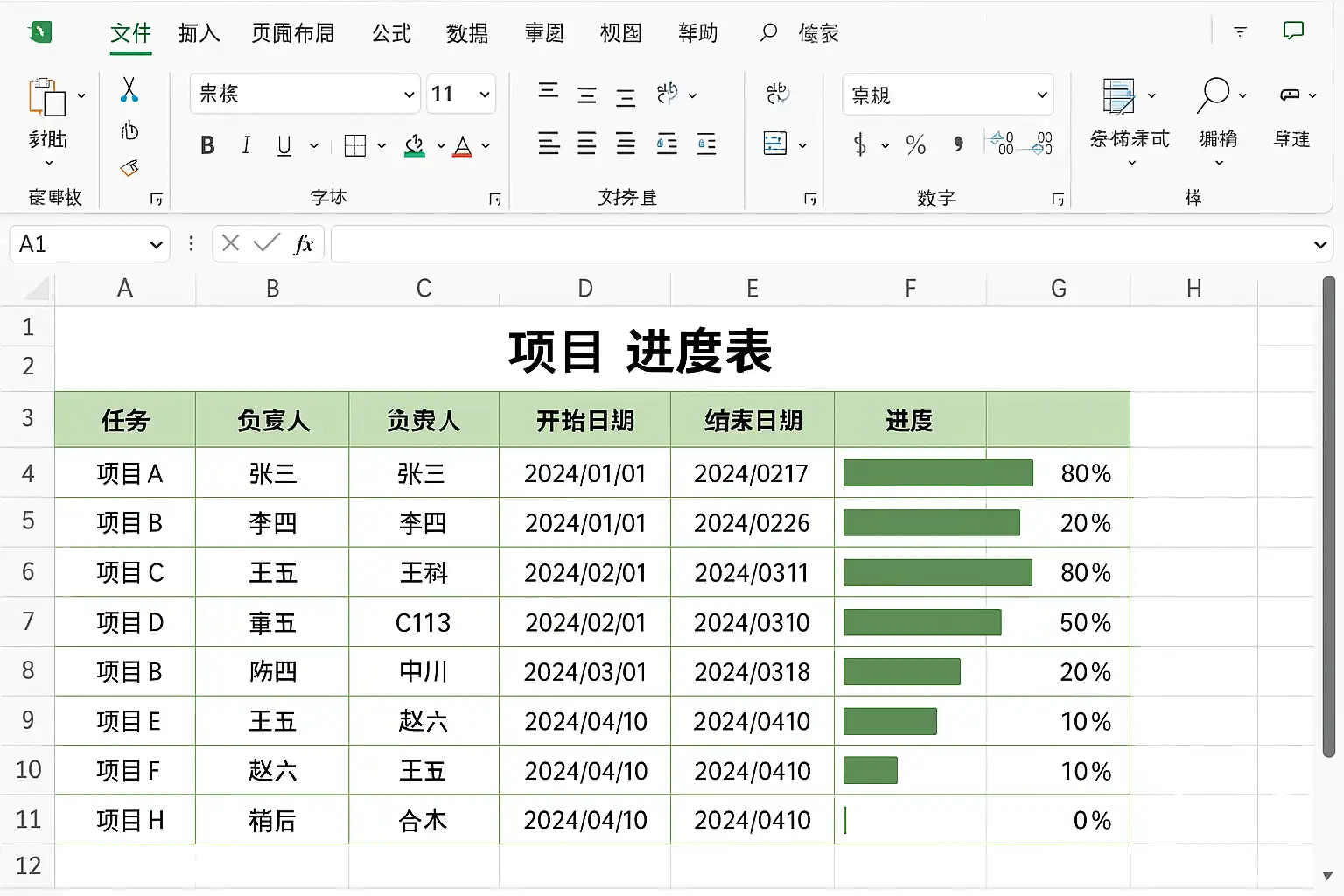Click the Format Painter brush icon

point(129,167)
